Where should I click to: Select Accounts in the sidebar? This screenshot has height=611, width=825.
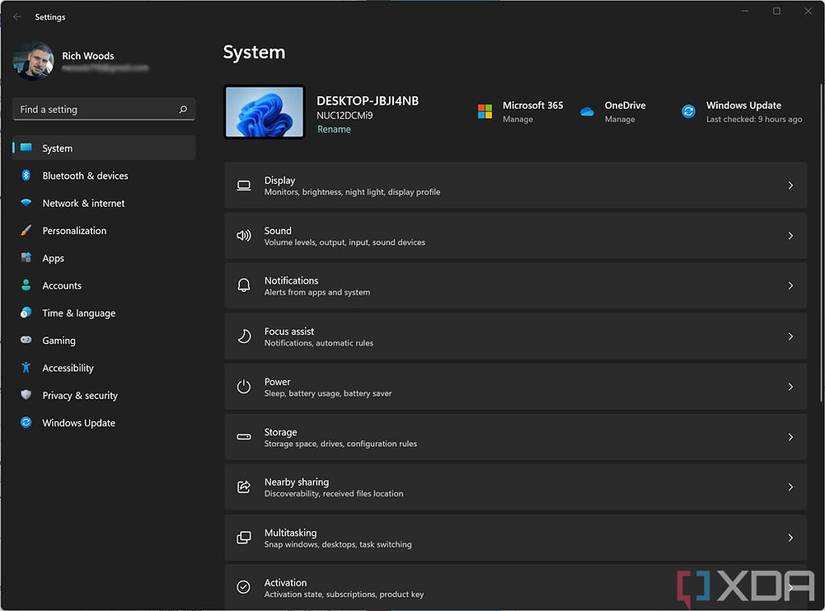62,286
